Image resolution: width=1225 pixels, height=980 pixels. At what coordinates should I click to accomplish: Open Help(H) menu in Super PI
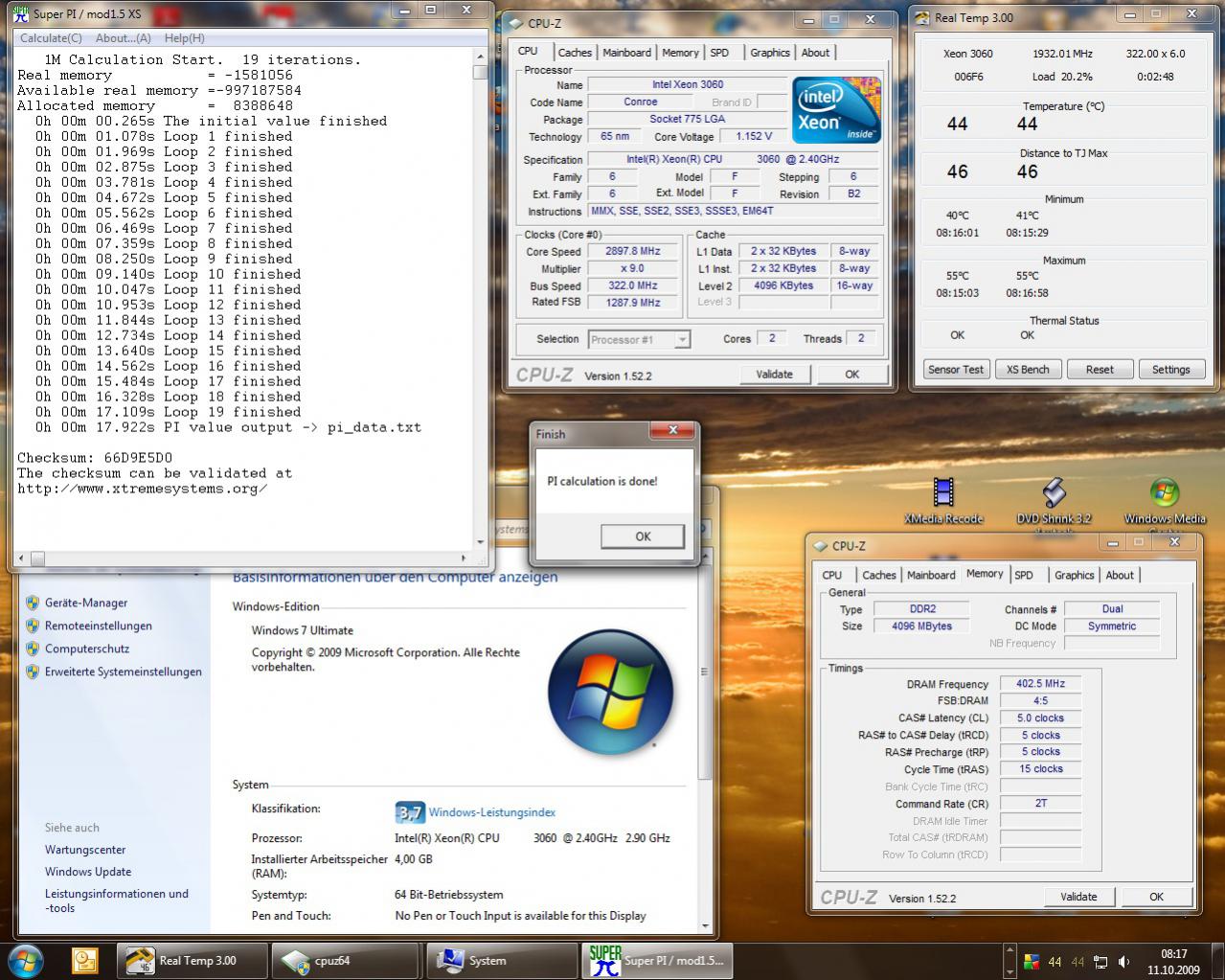[x=185, y=38]
